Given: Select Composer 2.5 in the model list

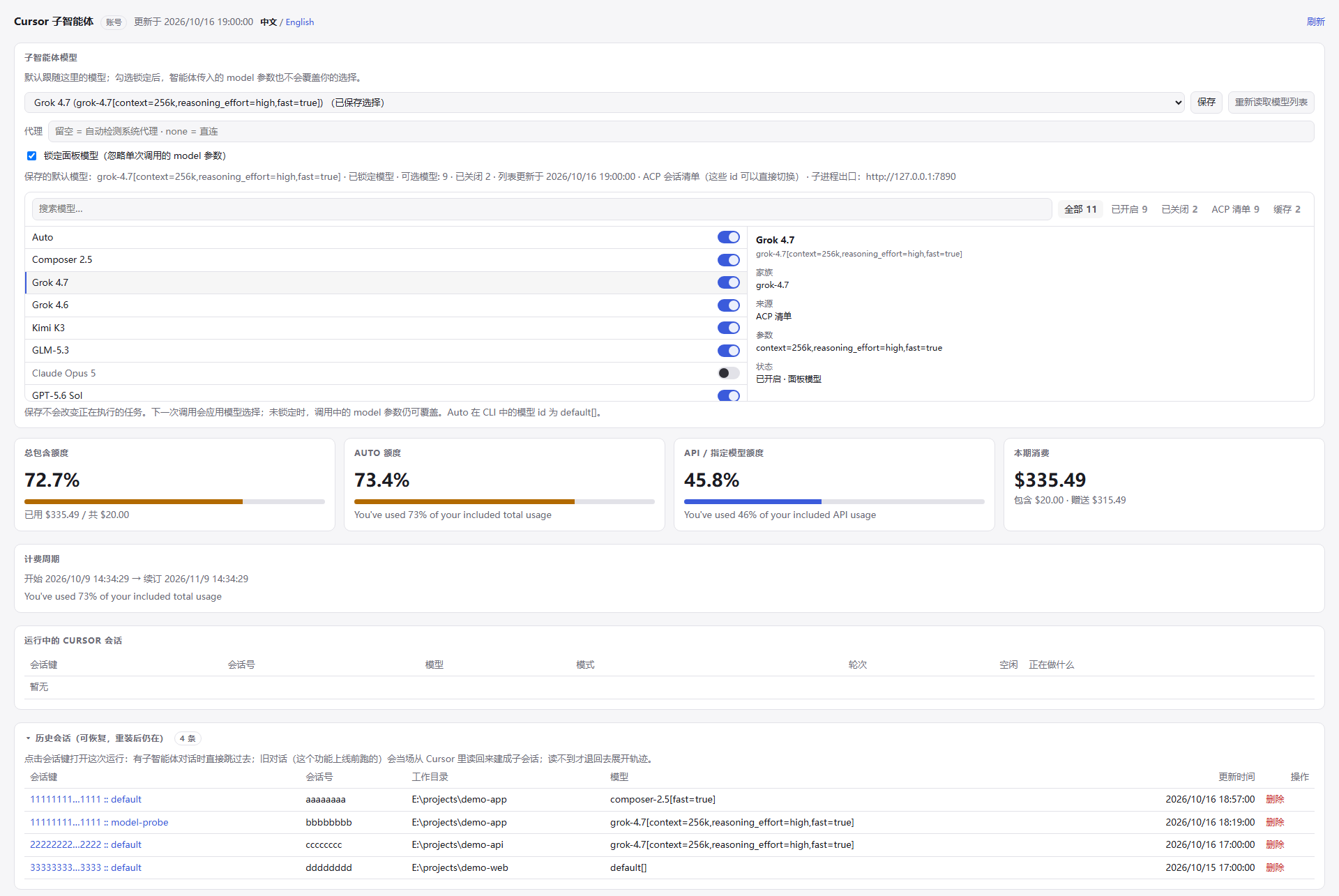Looking at the screenshot, I should [386, 260].
